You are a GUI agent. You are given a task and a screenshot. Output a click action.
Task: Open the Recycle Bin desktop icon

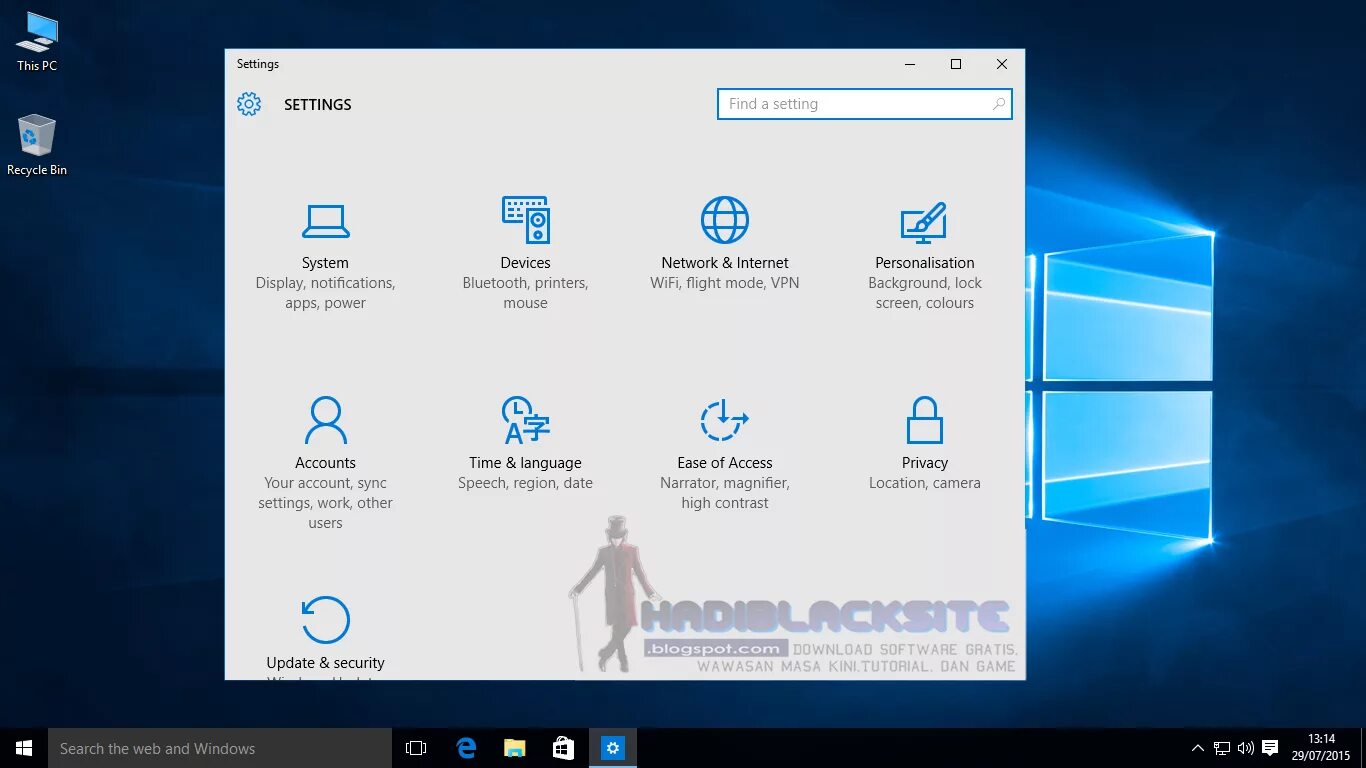click(x=37, y=146)
